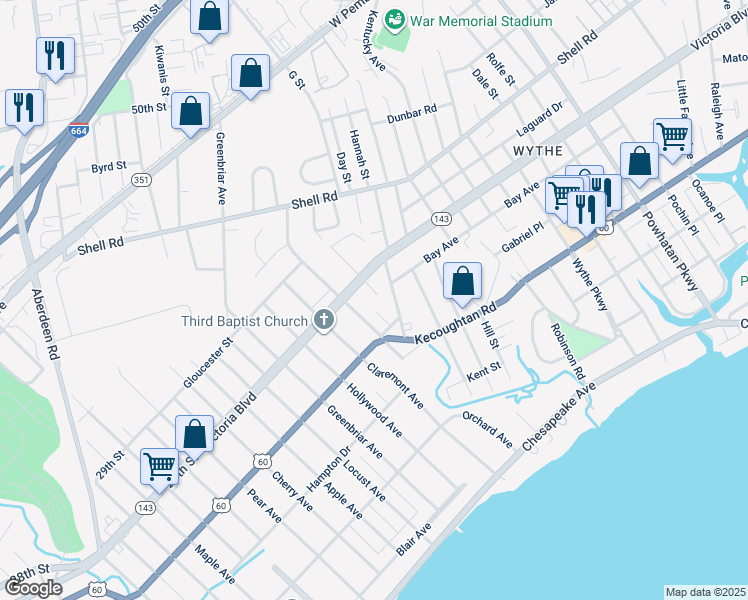The image size is (748, 600).
Task: Click the Third Baptist Church label
Action: 244,321
